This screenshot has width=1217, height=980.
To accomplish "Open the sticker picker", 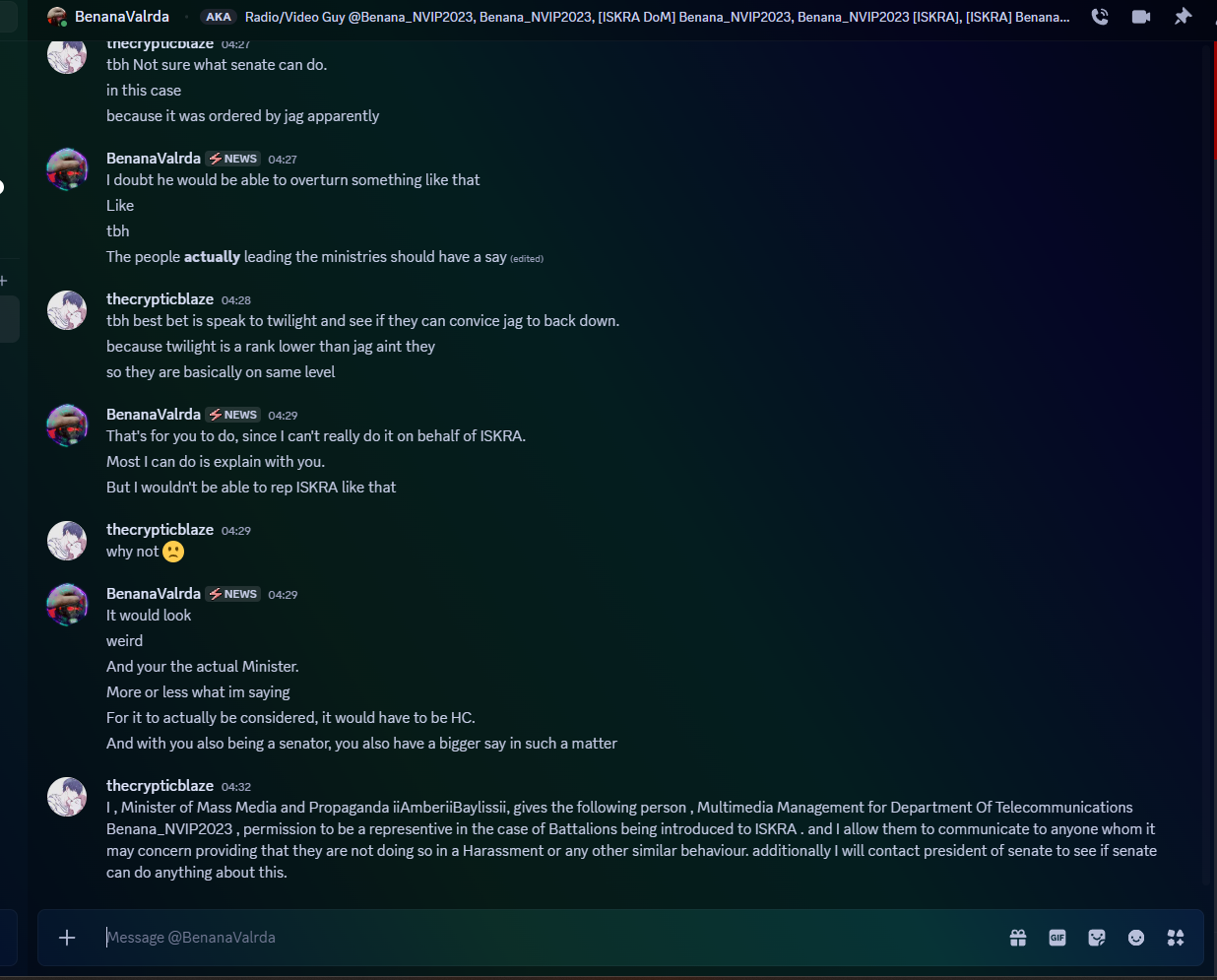I will pyautogui.click(x=1097, y=938).
